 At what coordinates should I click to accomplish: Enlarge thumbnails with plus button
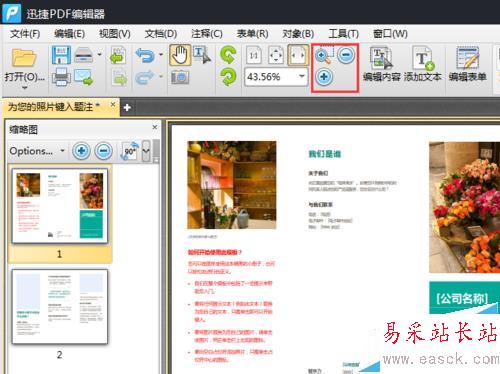[x=81, y=151]
